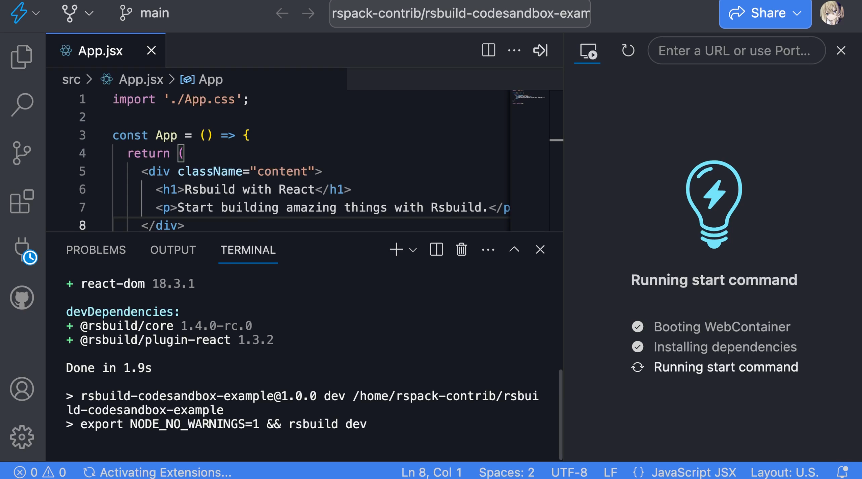Create a new terminal with plus icon
The height and width of the screenshot is (479, 862).
[396, 250]
